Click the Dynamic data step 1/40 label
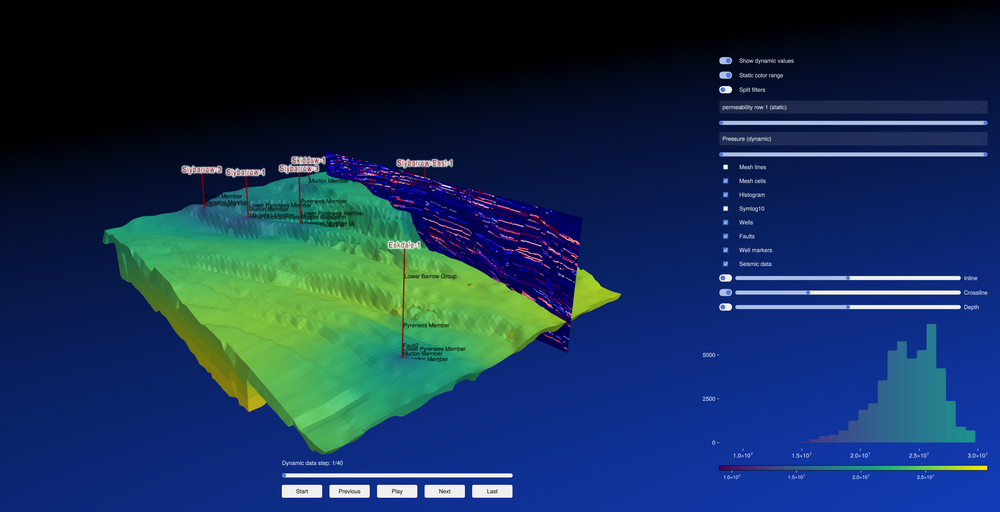 point(312,463)
